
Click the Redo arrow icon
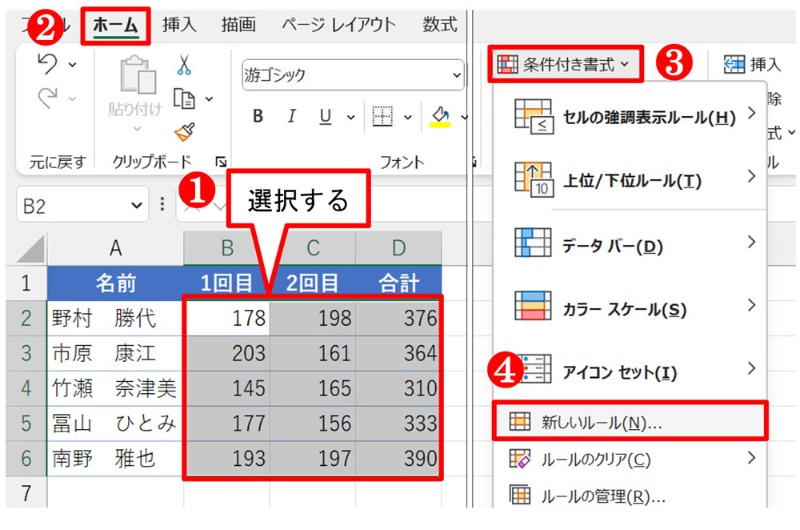click(x=47, y=98)
